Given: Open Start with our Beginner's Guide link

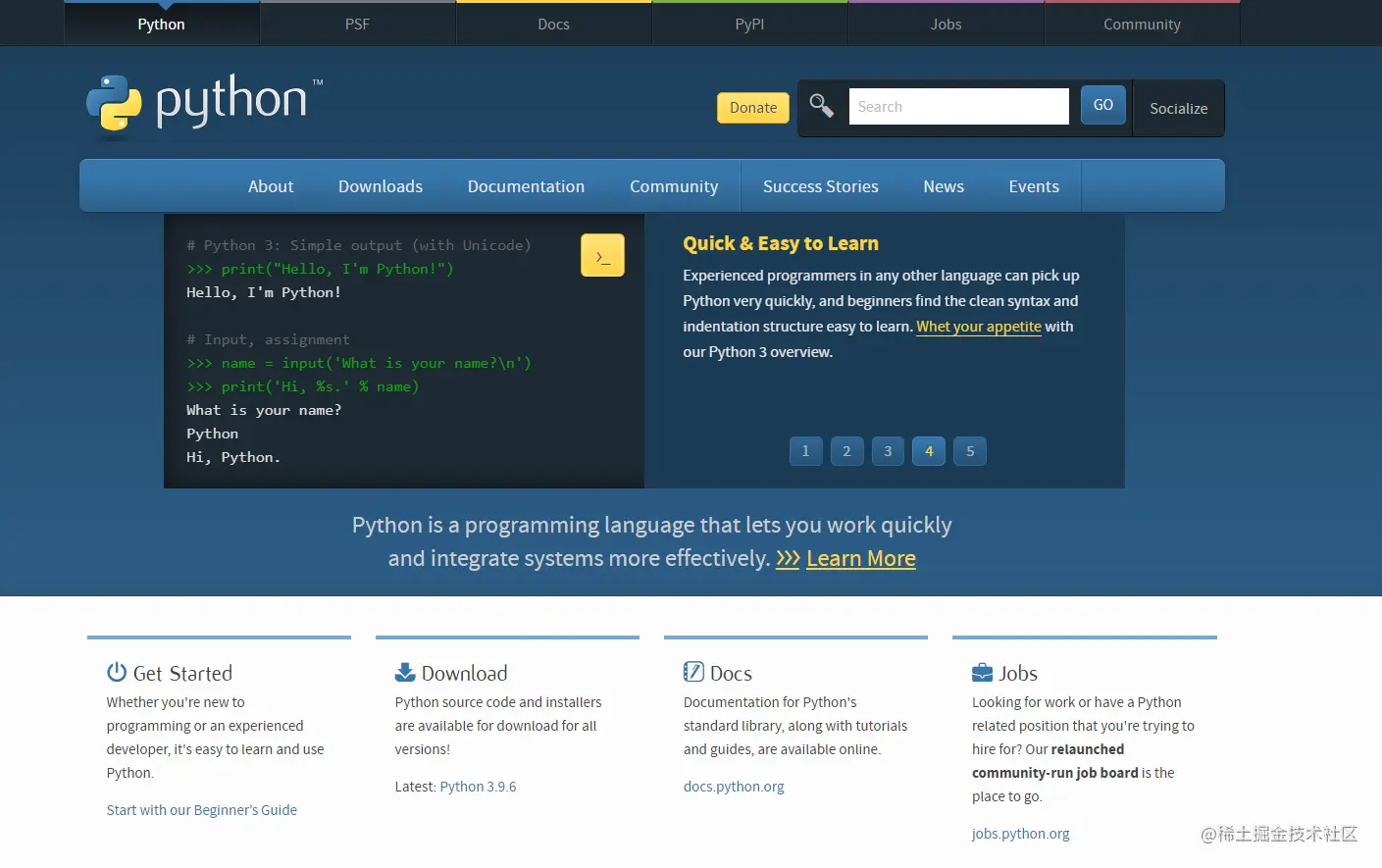Looking at the screenshot, I should point(202,810).
